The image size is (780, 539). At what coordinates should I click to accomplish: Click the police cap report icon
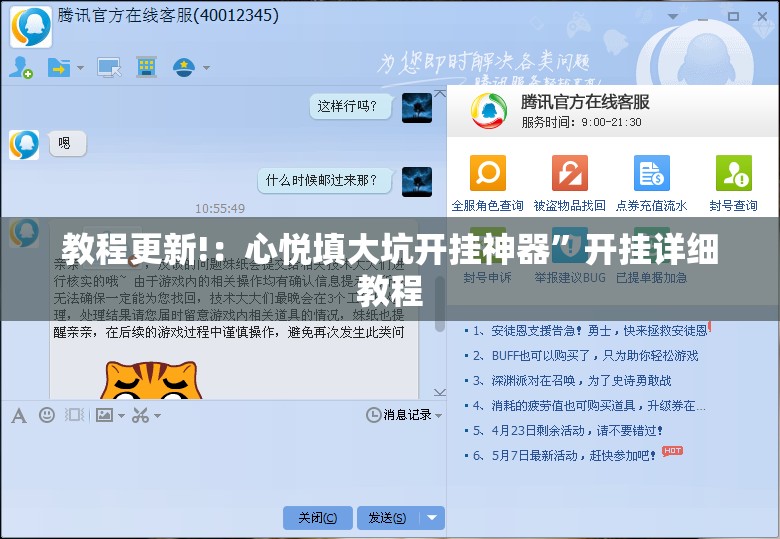(184, 67)
